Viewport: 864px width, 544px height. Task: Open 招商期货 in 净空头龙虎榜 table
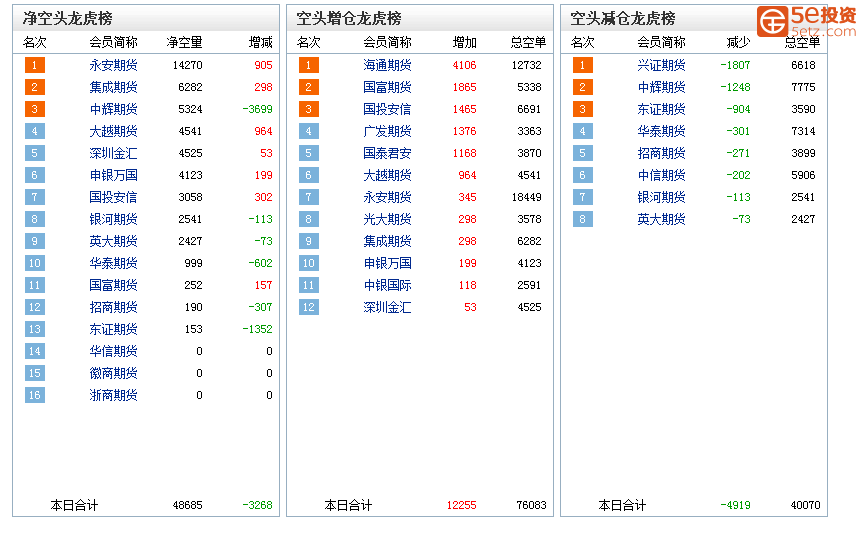(x=113, y=308)
